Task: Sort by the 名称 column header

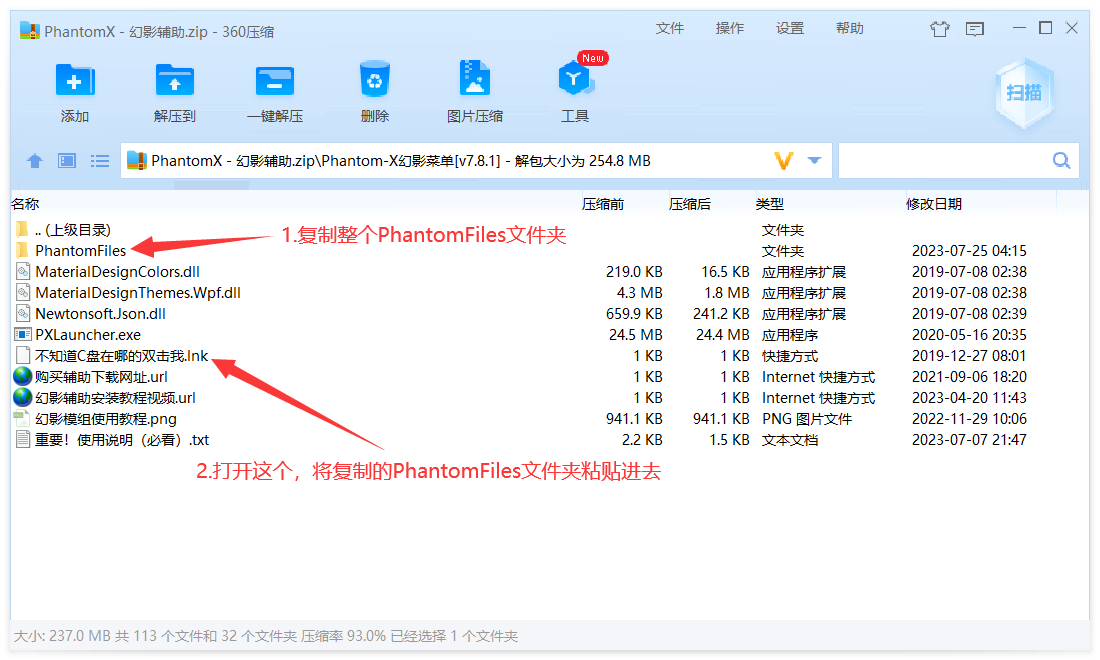Action: (25, 204)
